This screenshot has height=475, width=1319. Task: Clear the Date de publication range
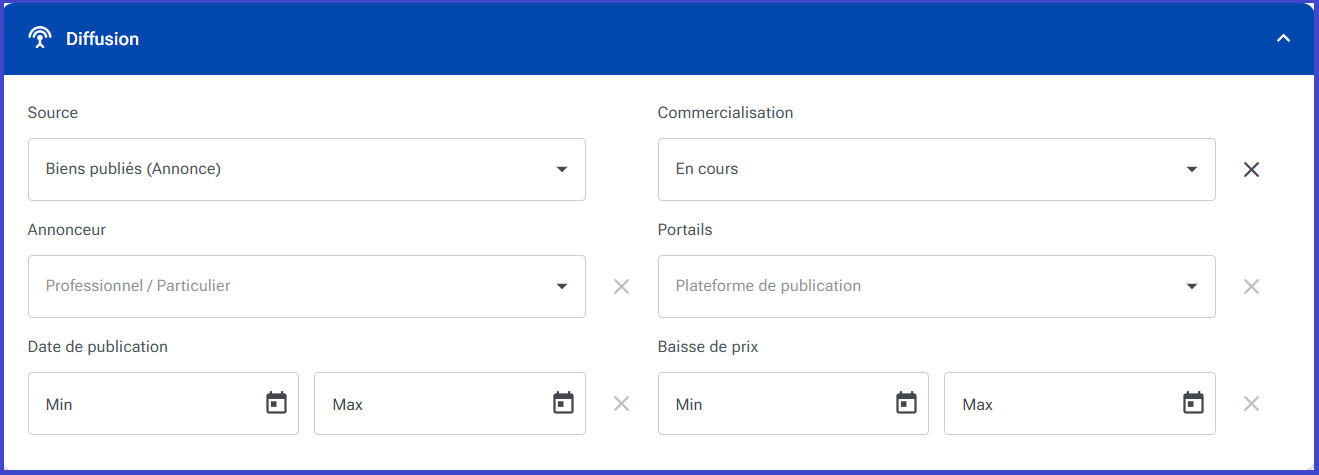(x=621, y=403)
